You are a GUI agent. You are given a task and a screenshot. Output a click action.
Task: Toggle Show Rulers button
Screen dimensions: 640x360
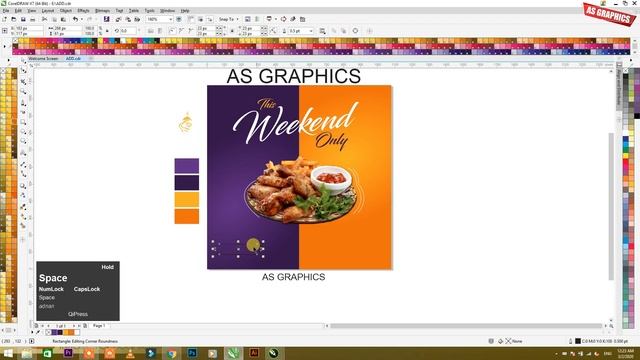pyautogui.click(x=191, y=19)
